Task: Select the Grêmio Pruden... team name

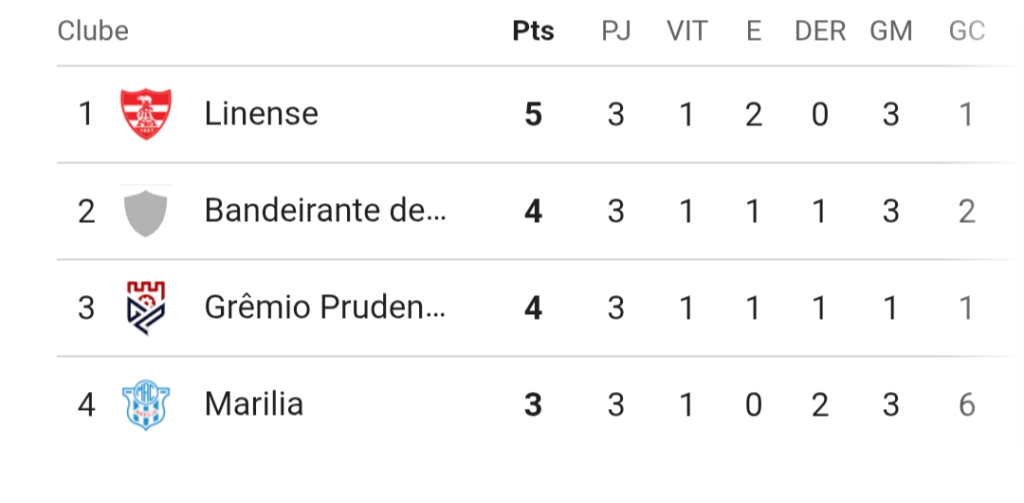Action: coord(325,308)
